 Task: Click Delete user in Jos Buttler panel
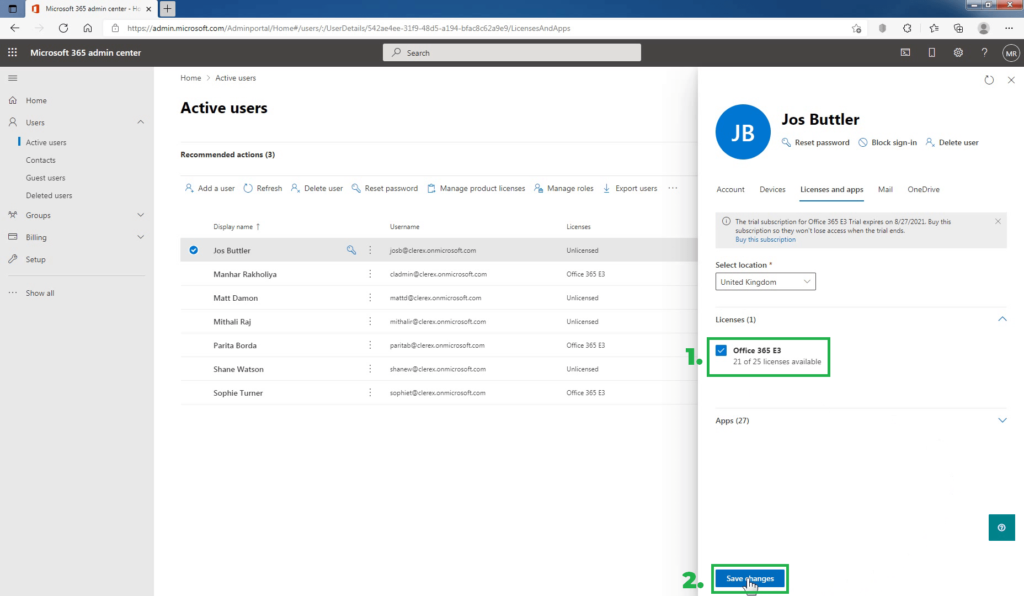(952, 142)
